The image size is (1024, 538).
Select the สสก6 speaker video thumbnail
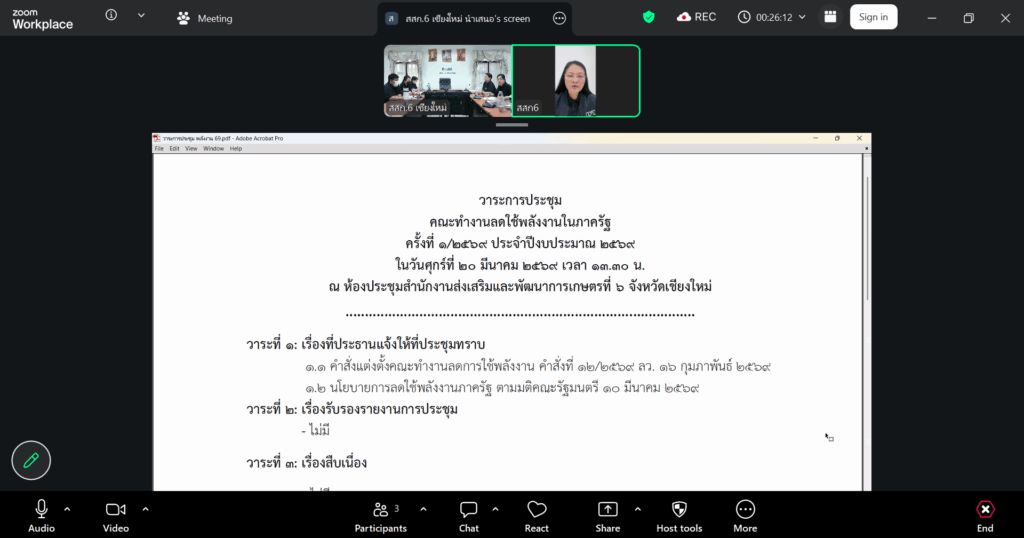[576, 81]
